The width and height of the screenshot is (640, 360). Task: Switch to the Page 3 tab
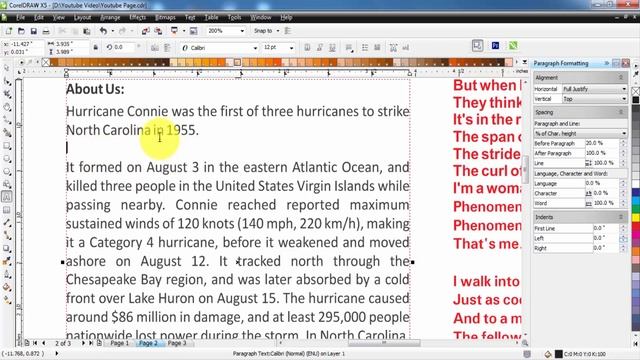click(177, 343)
